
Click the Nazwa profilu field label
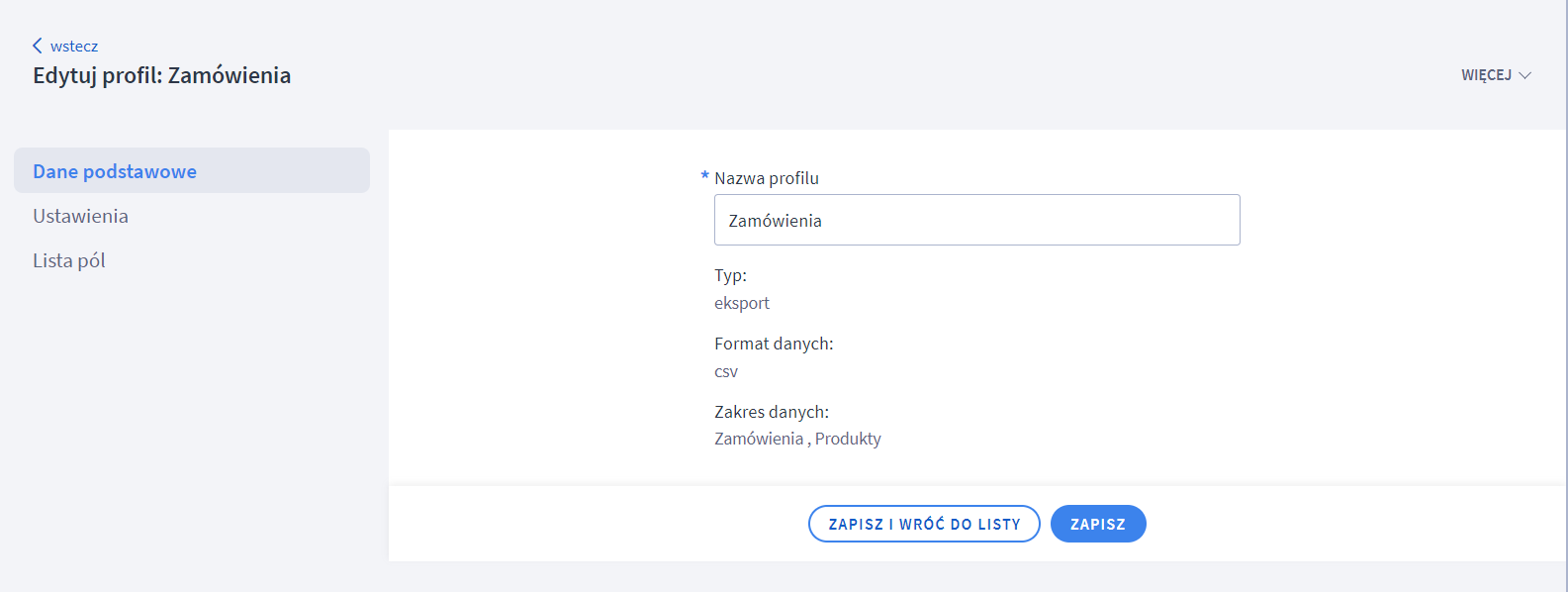767,178
